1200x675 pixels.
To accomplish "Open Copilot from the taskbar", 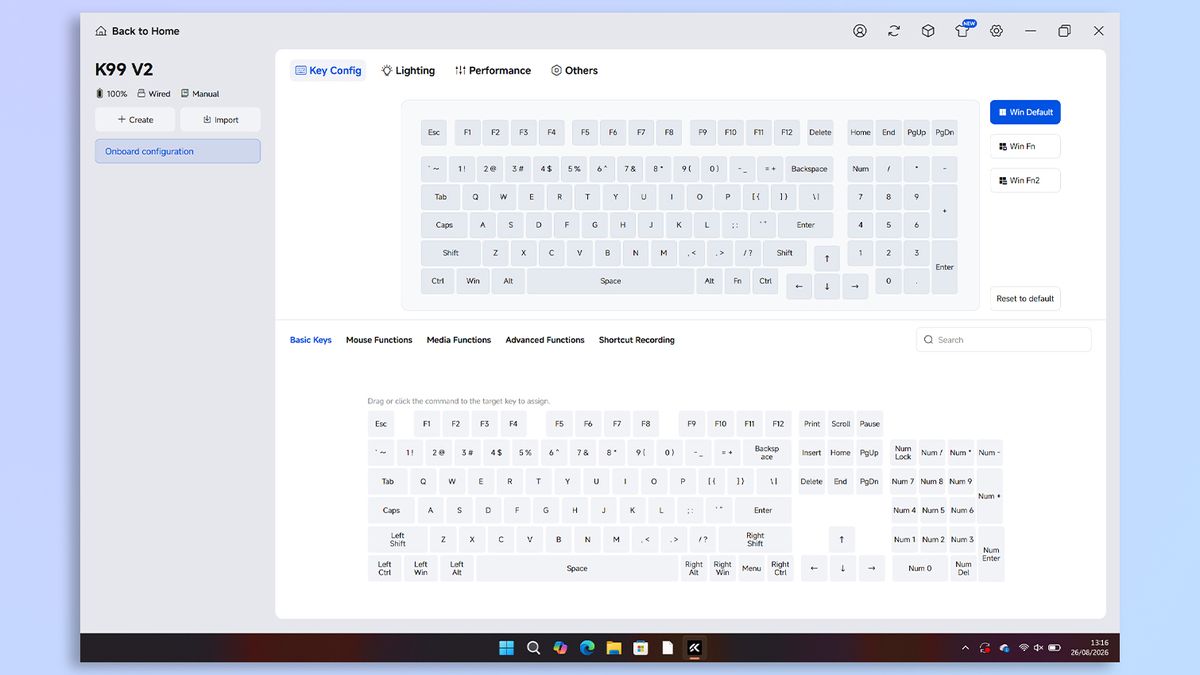I will tap(560, 648).
